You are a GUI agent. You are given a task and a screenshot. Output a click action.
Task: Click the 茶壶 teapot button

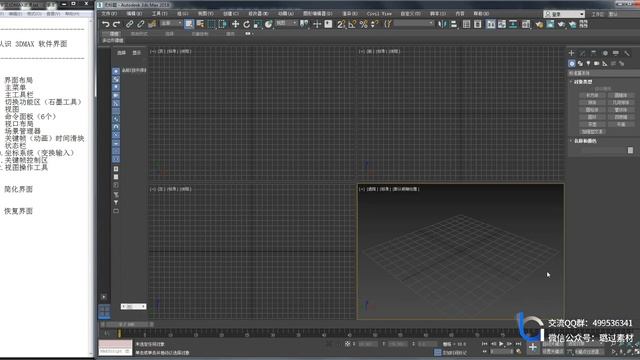click(592, 124)
